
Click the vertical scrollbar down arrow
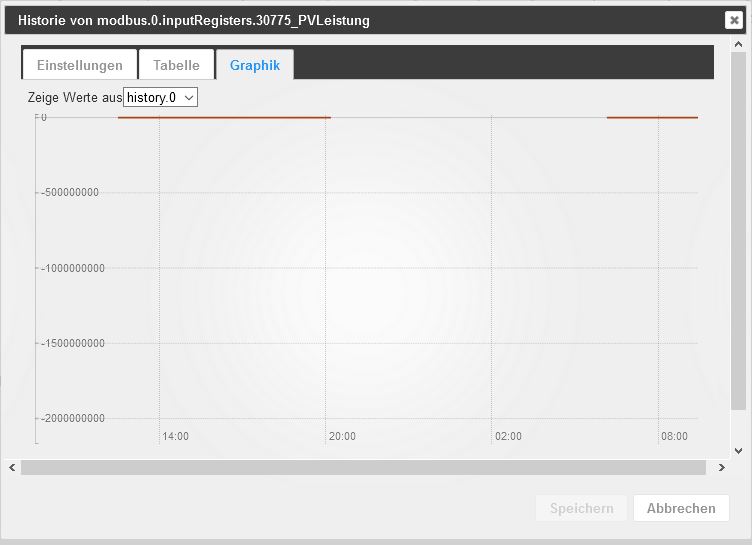(739, 450)
